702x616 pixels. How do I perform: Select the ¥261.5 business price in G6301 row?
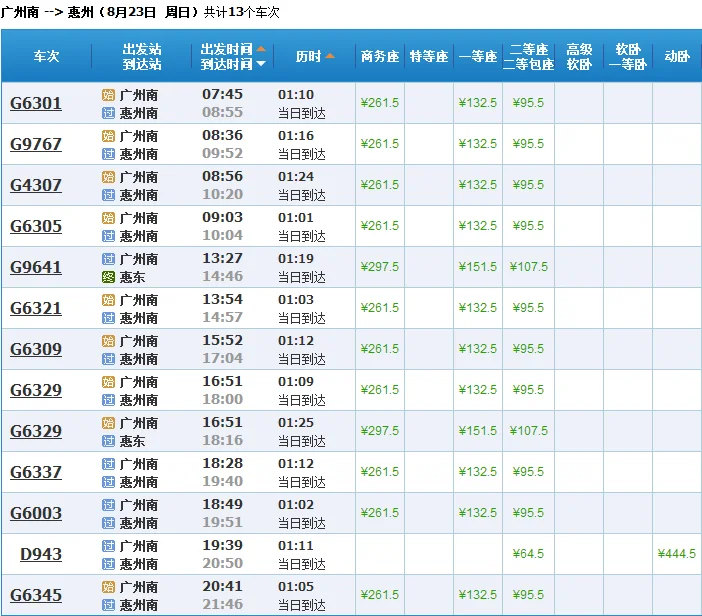pyautogui.click(x=380, y=103)
